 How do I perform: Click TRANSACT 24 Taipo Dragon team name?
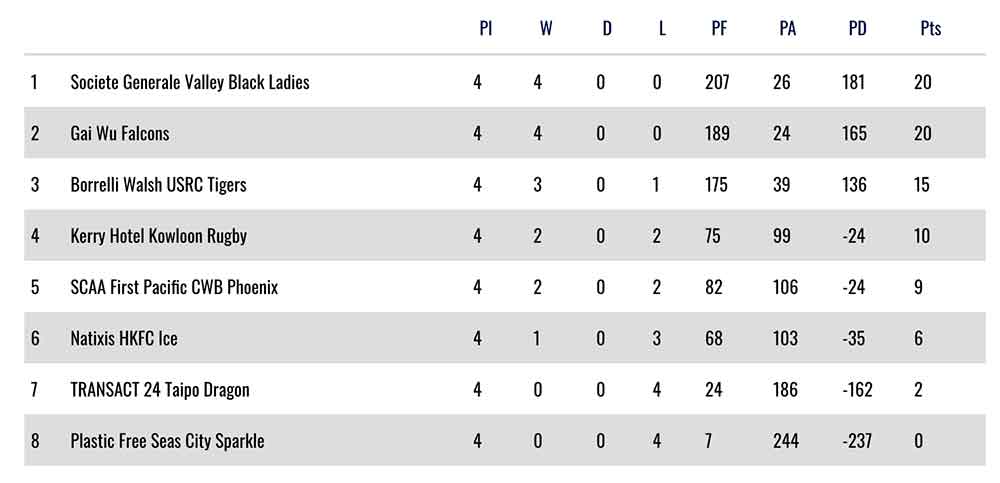(x=160, y=389)
